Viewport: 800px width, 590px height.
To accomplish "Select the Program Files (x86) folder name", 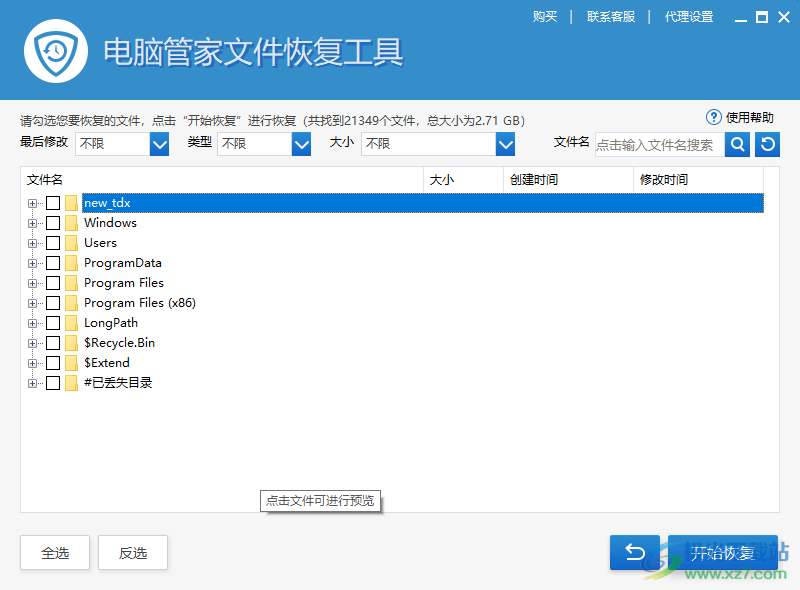I will point(140,303).
